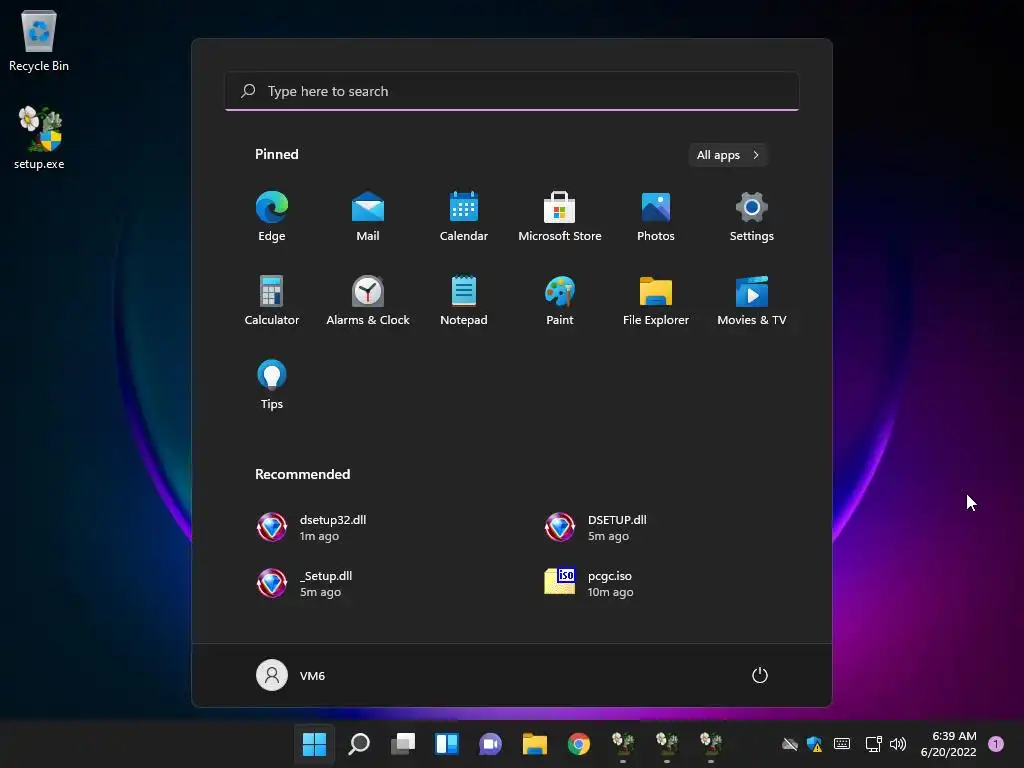
Task: Open the Tips app
Action: coord(272,385)
